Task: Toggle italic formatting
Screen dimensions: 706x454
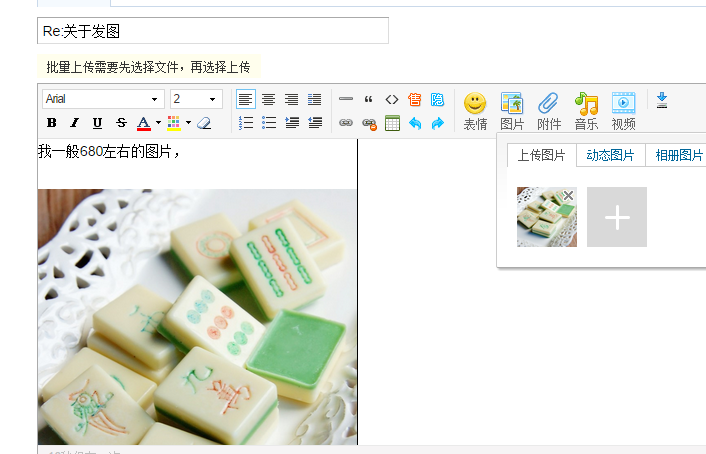Action: coord(75,123)
